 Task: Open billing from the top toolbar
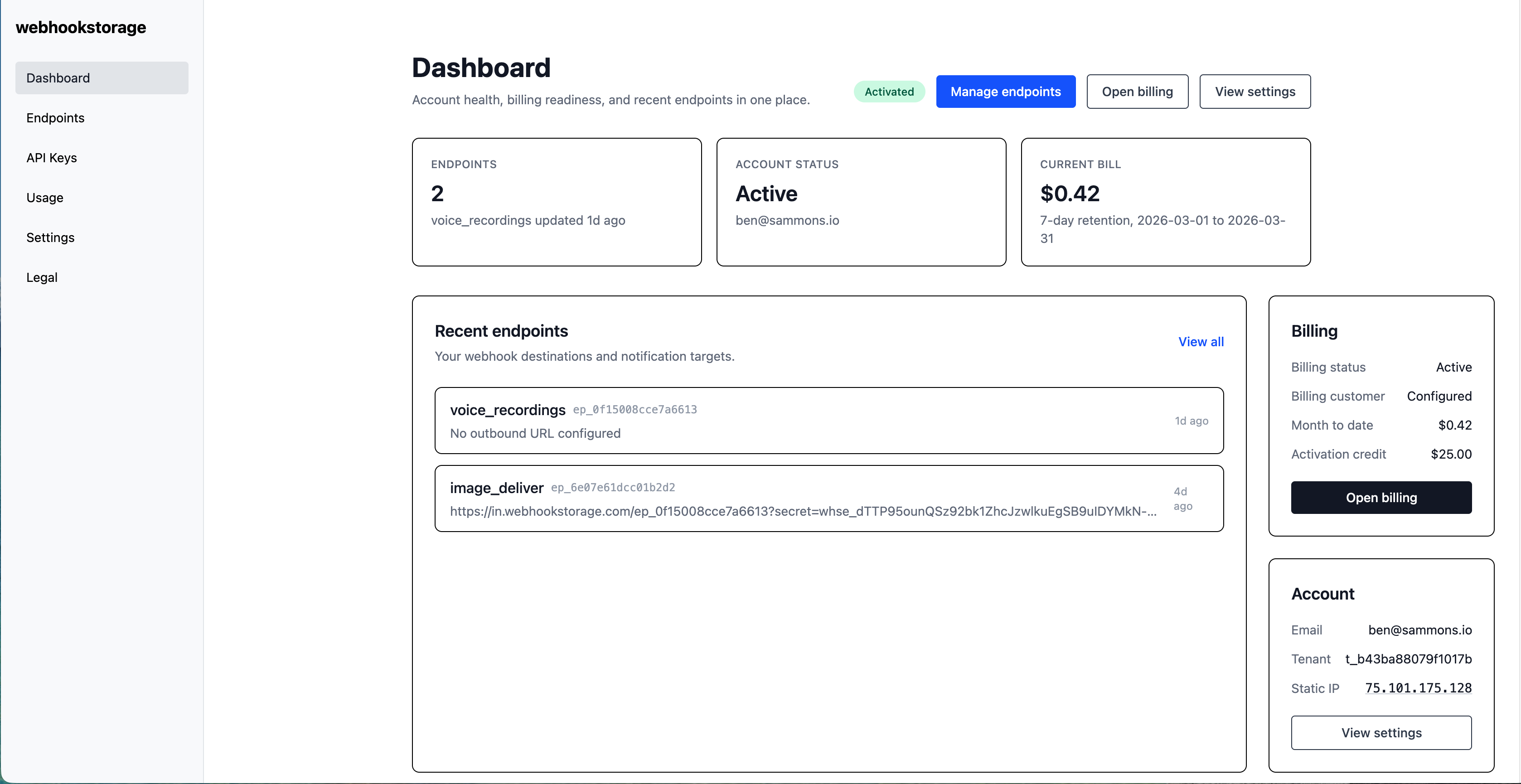click(x=1137, y=92)
